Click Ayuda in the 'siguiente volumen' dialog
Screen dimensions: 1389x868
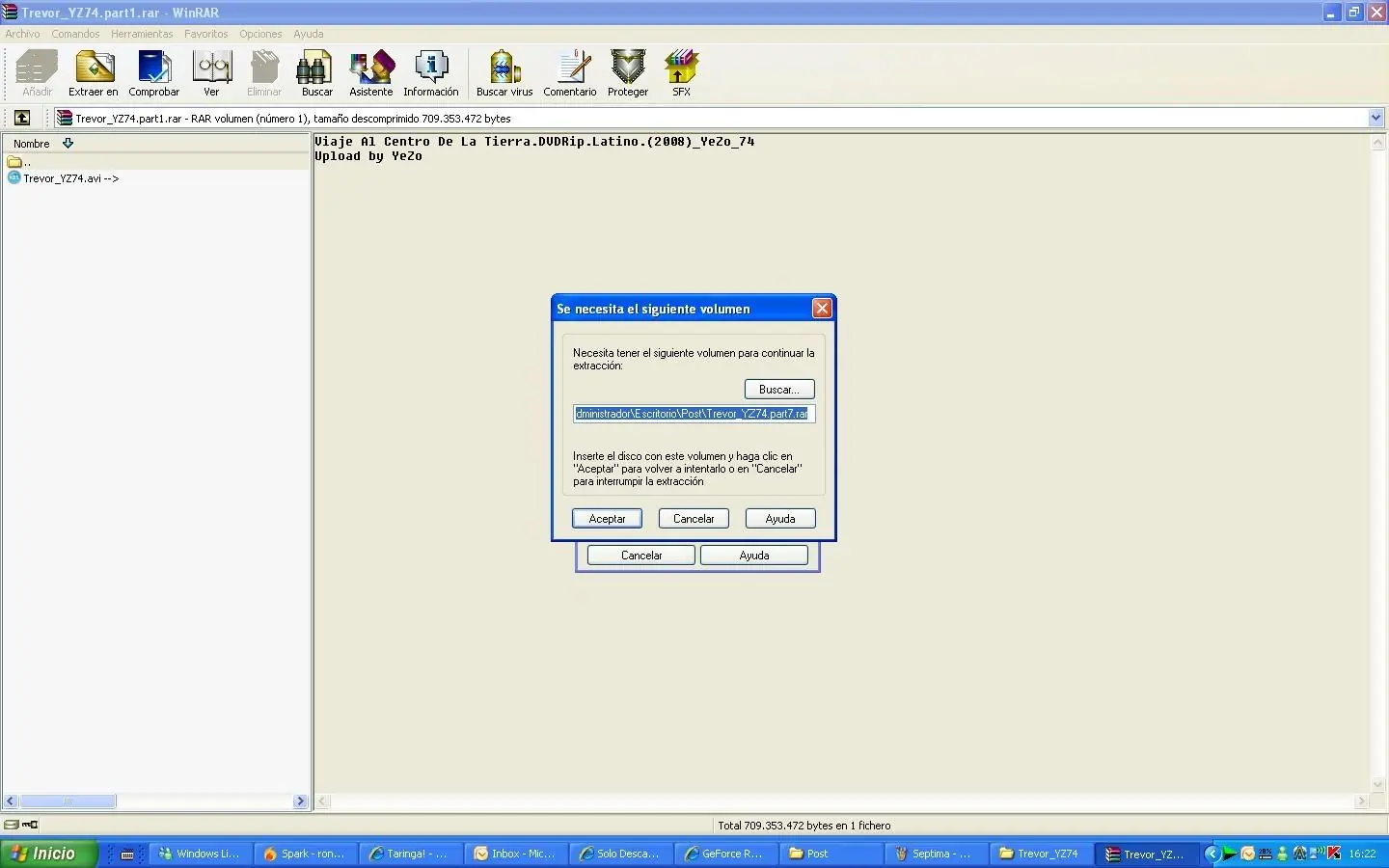tap(780, 519)
